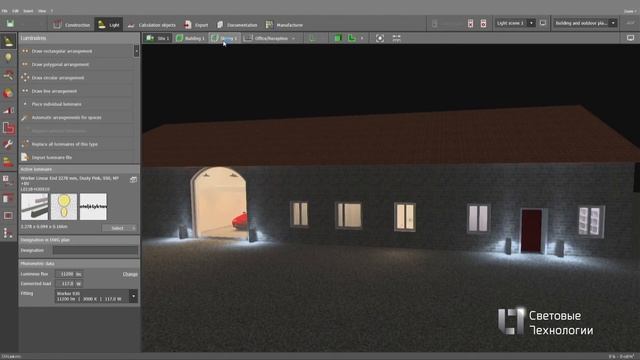Expand the Office/Reception room dropdown arrow

tap(293, 38)
